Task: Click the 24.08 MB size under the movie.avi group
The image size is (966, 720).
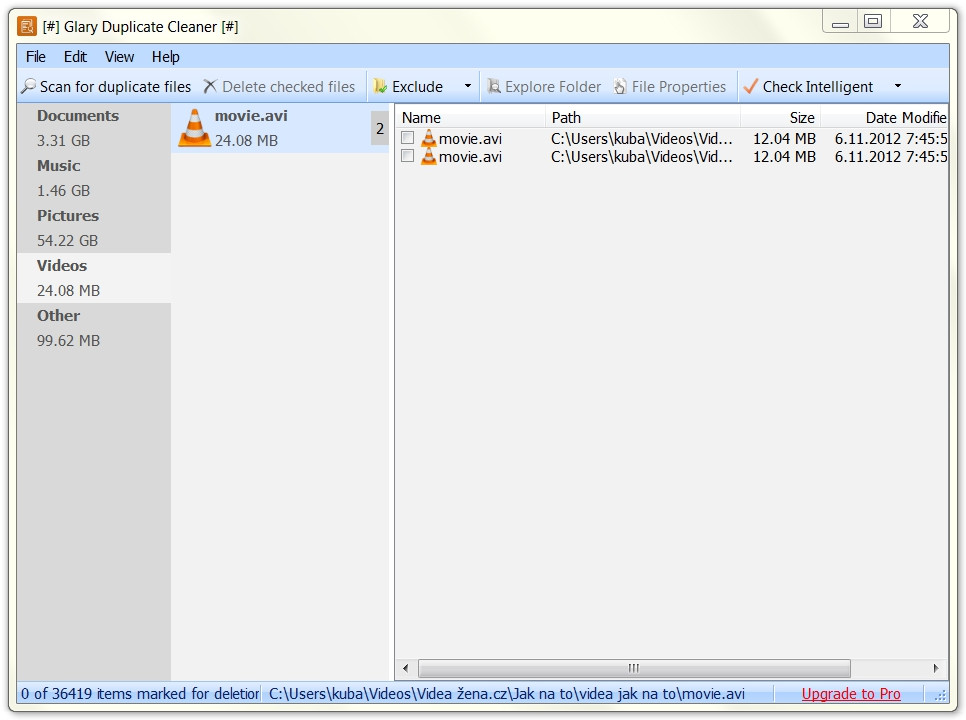Action: point(246,140)
